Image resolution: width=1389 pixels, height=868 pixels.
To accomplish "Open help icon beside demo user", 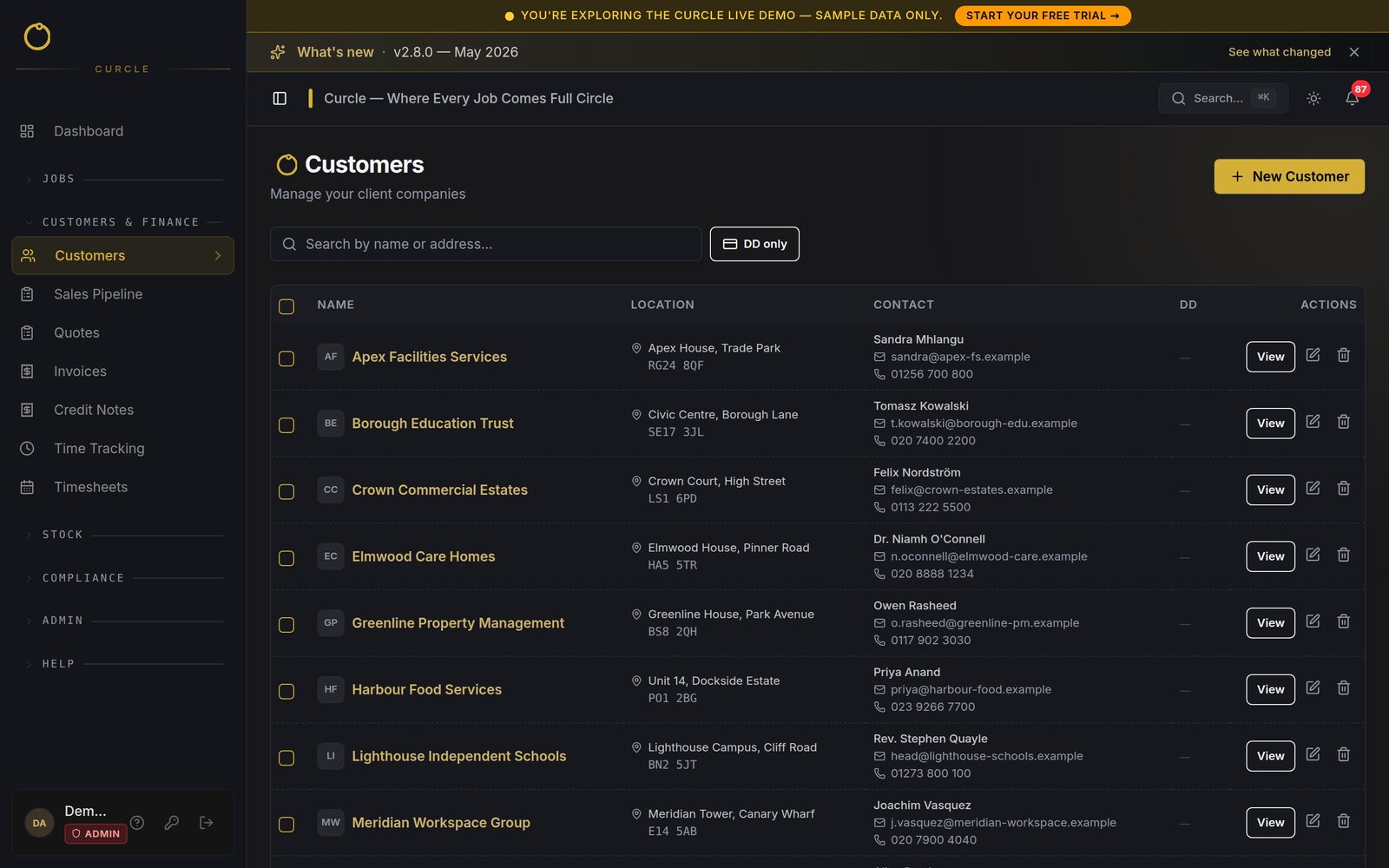I will (137, 823).
